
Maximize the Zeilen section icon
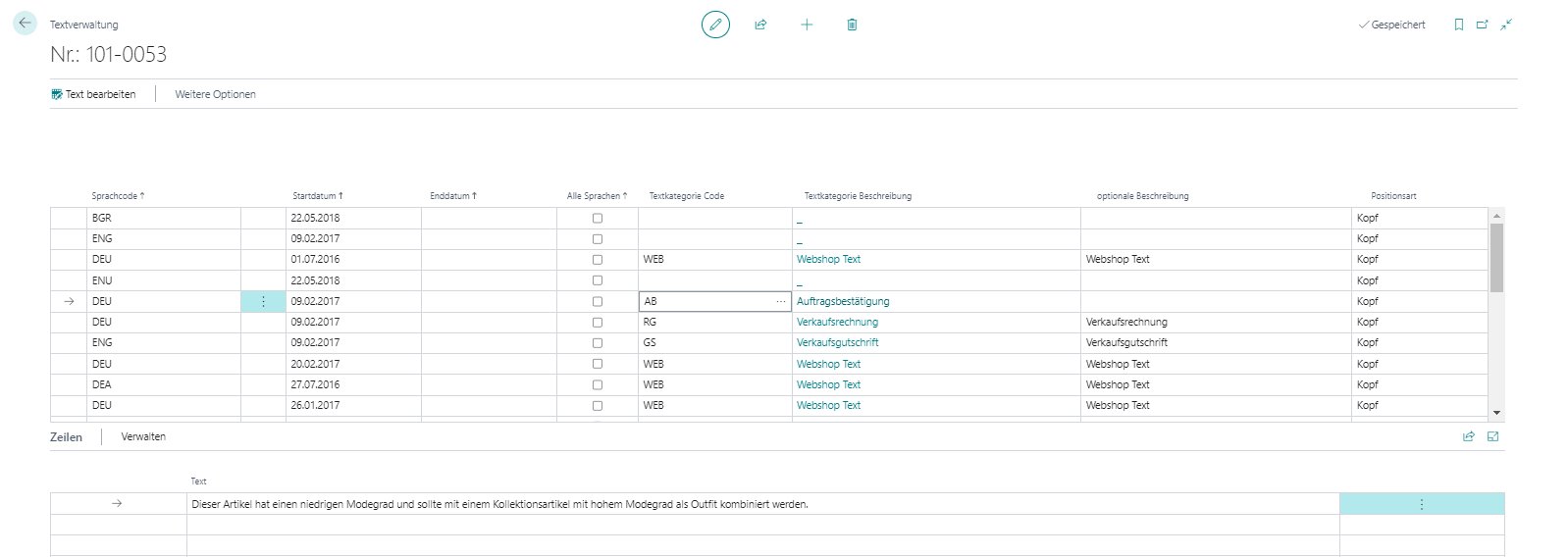point(1493,436)
